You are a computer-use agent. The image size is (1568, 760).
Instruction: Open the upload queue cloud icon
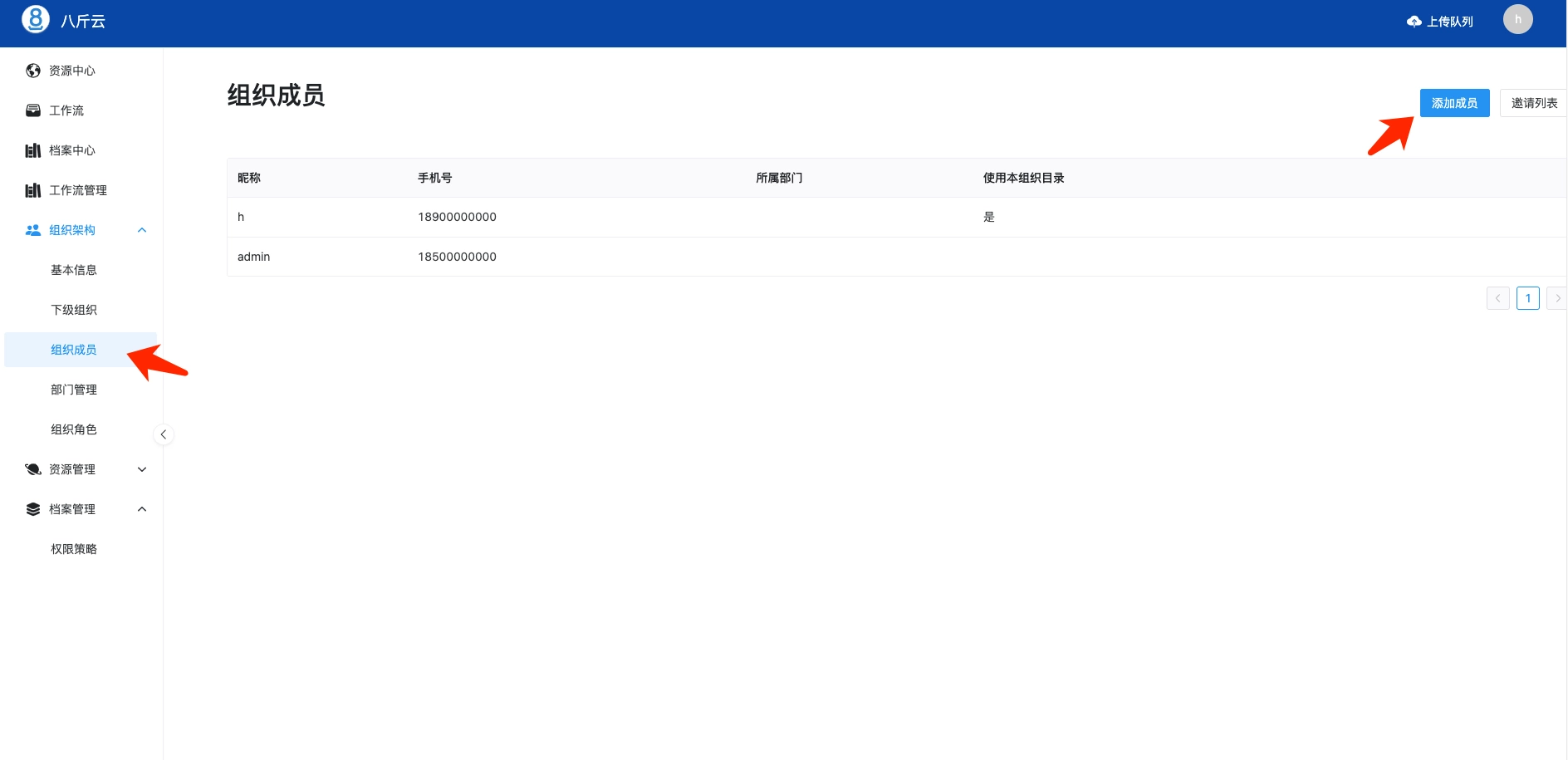(1414, 22)
